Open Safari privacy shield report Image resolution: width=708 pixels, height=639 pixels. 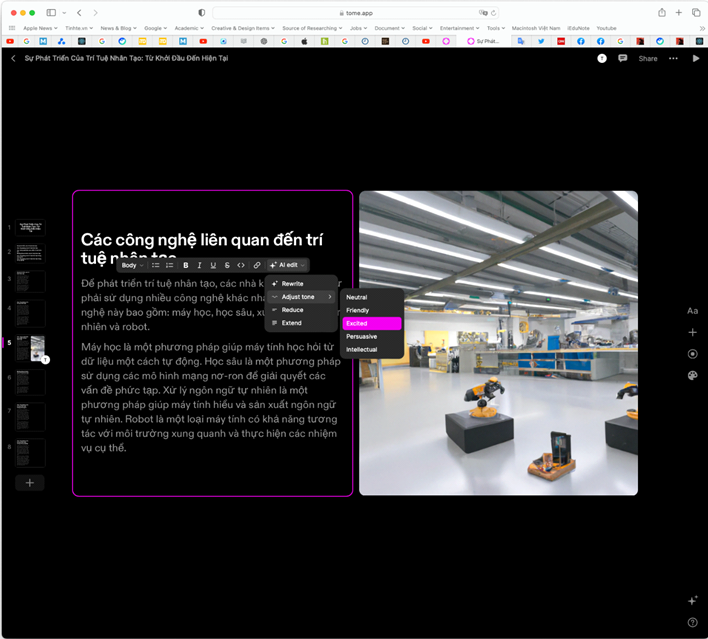pyautogui.click(x=201, y=13)
